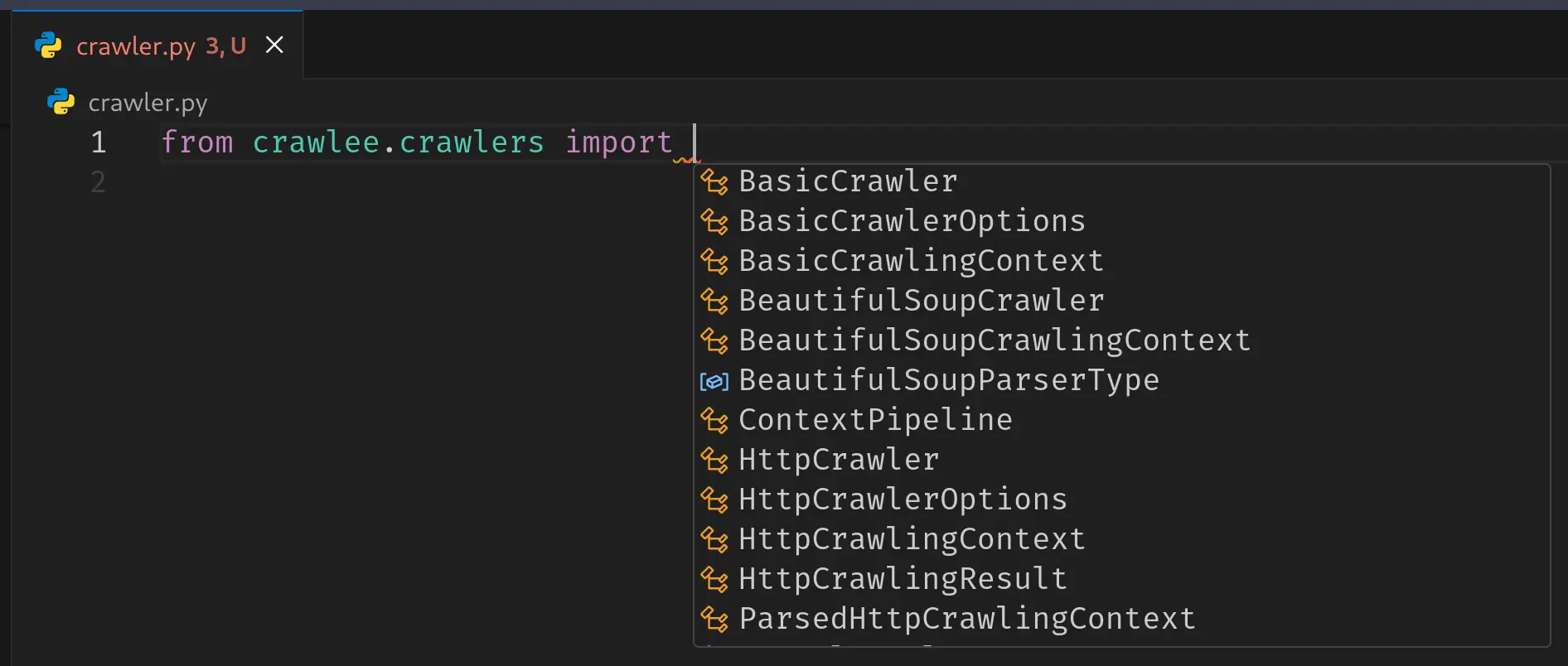The width and height of the screenshot is (1568, 666).
Task: Choose HttpCrawlerOptions completion entry
Action: 1121,499
